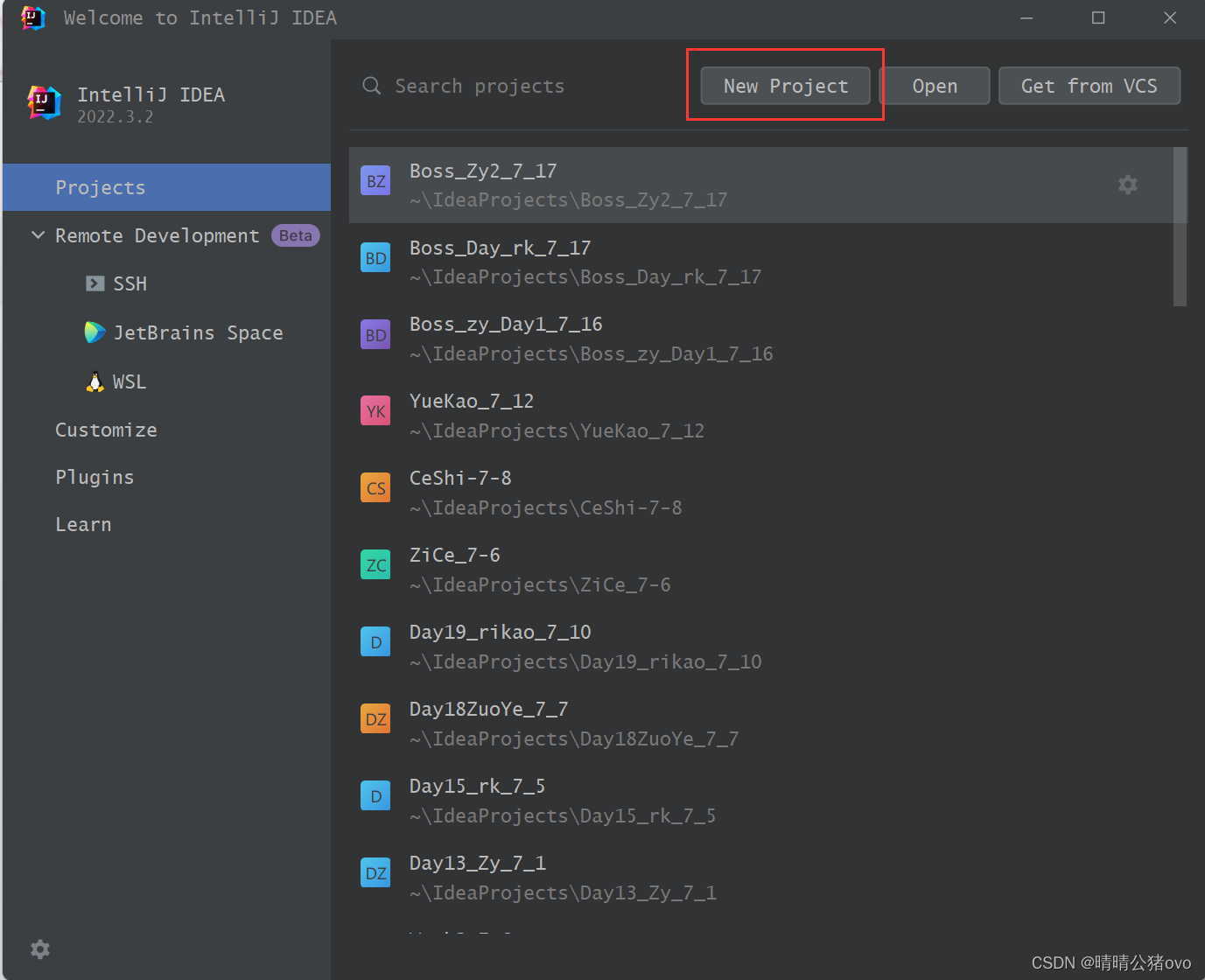Click the D icon of Day19_rikao_7_10
This screenshot has width=1205, height=980.
375,642
